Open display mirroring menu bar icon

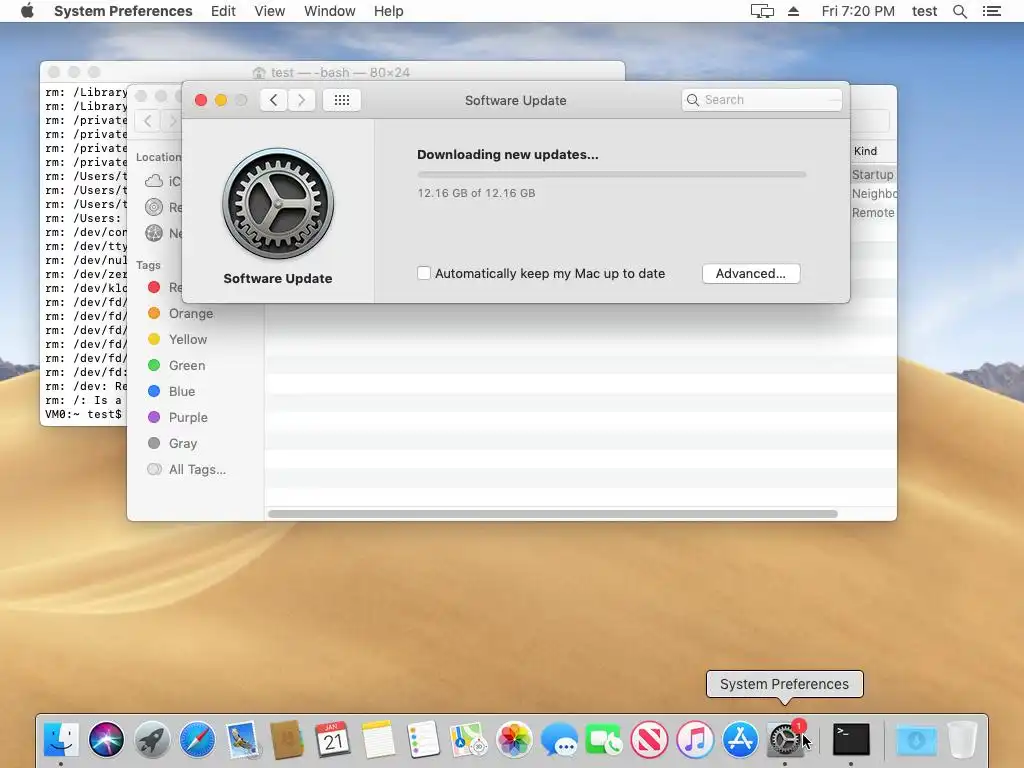(x=762, y=11)
